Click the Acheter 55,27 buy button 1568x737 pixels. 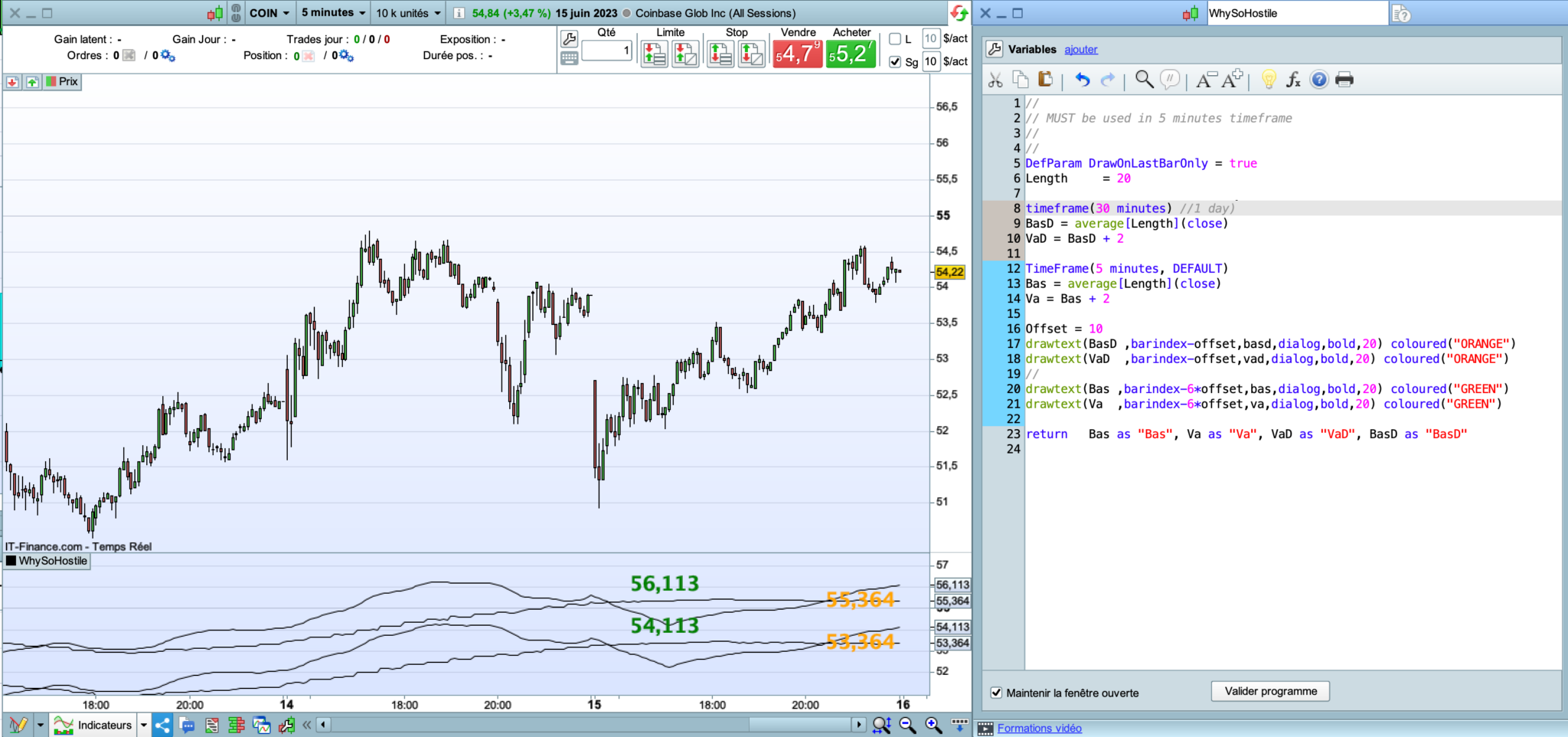(851, 54)
